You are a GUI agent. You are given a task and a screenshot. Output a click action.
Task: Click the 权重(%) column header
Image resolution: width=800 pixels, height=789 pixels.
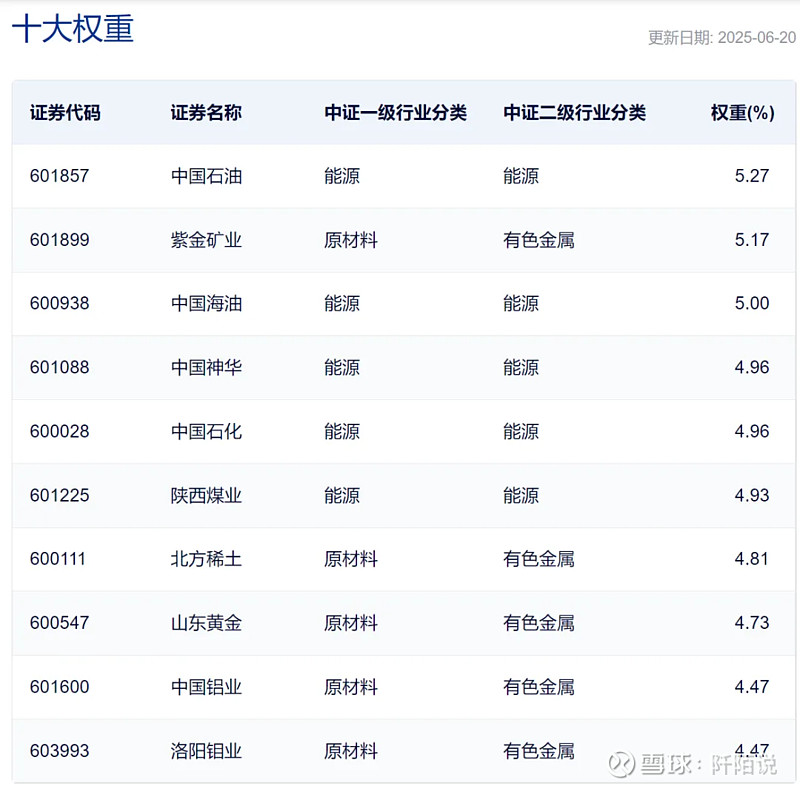(742, 113)
